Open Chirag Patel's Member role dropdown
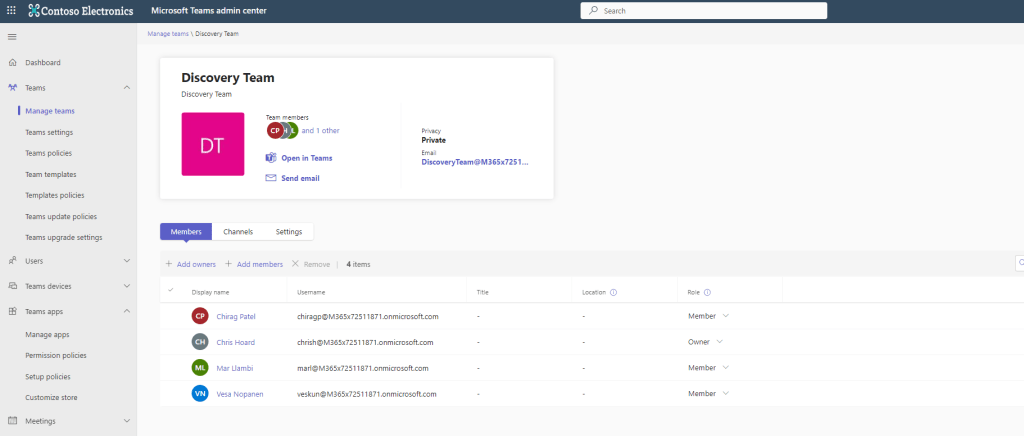This screenshot has width=1024, height=436. (x=725, y=316)
